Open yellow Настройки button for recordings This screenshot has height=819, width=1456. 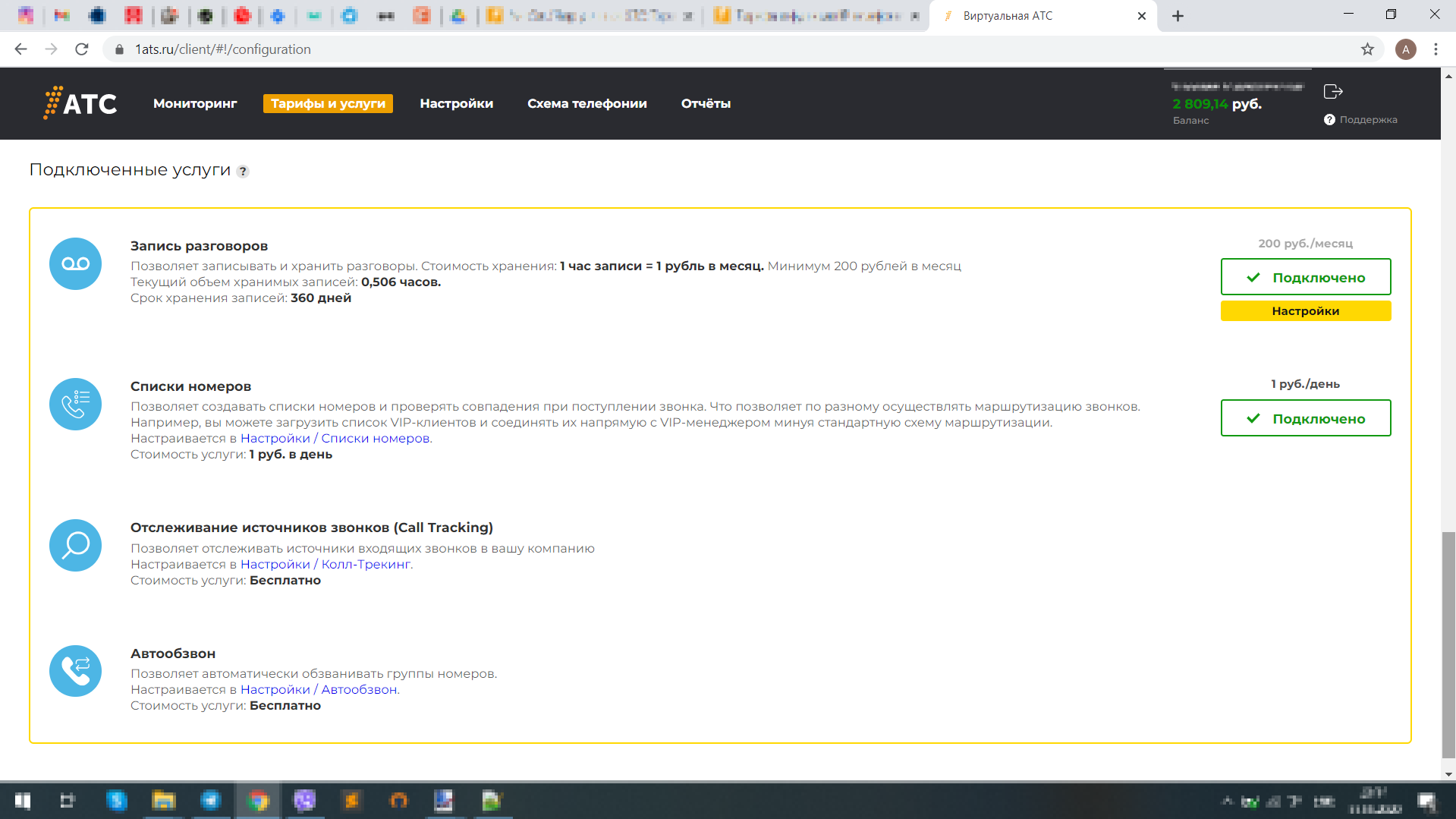click(x=1305, y=311)
